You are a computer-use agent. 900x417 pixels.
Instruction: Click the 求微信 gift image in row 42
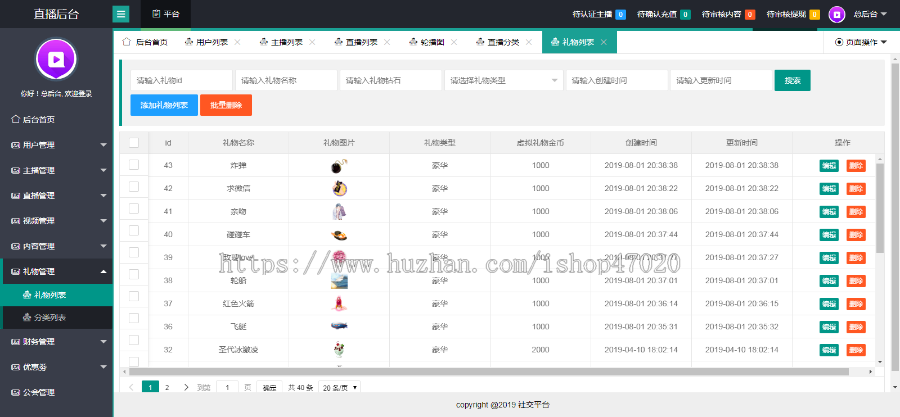339,188
